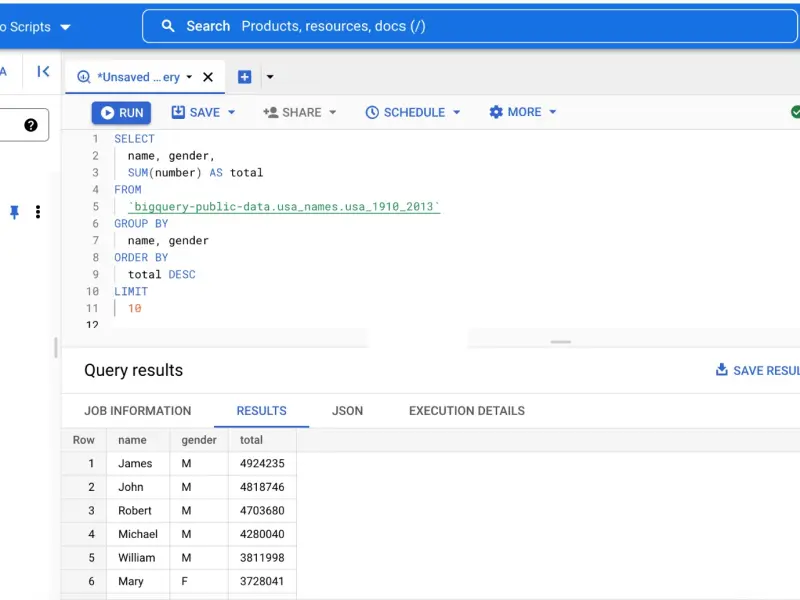Click total value 4280040
The width and height of the screenshot is (800, 600).
(262, 534)
